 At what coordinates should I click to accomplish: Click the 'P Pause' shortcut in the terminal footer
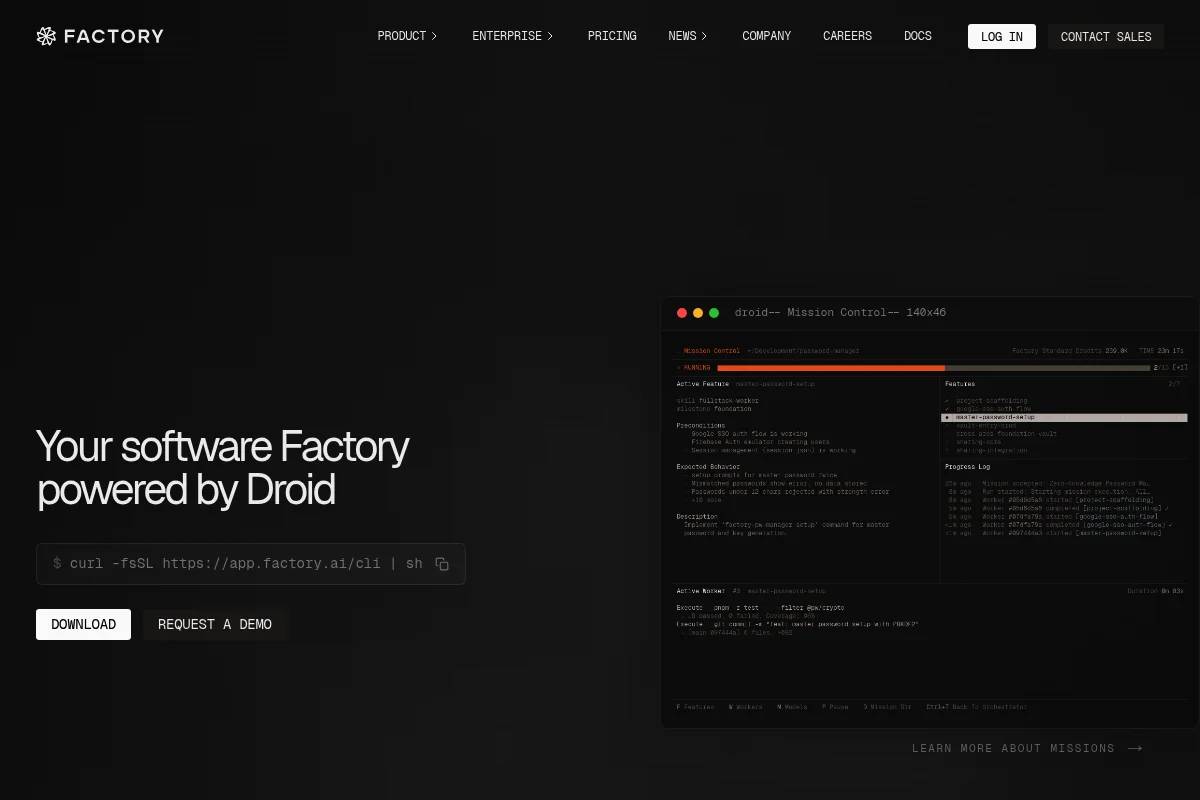click(x=835, y=707)
